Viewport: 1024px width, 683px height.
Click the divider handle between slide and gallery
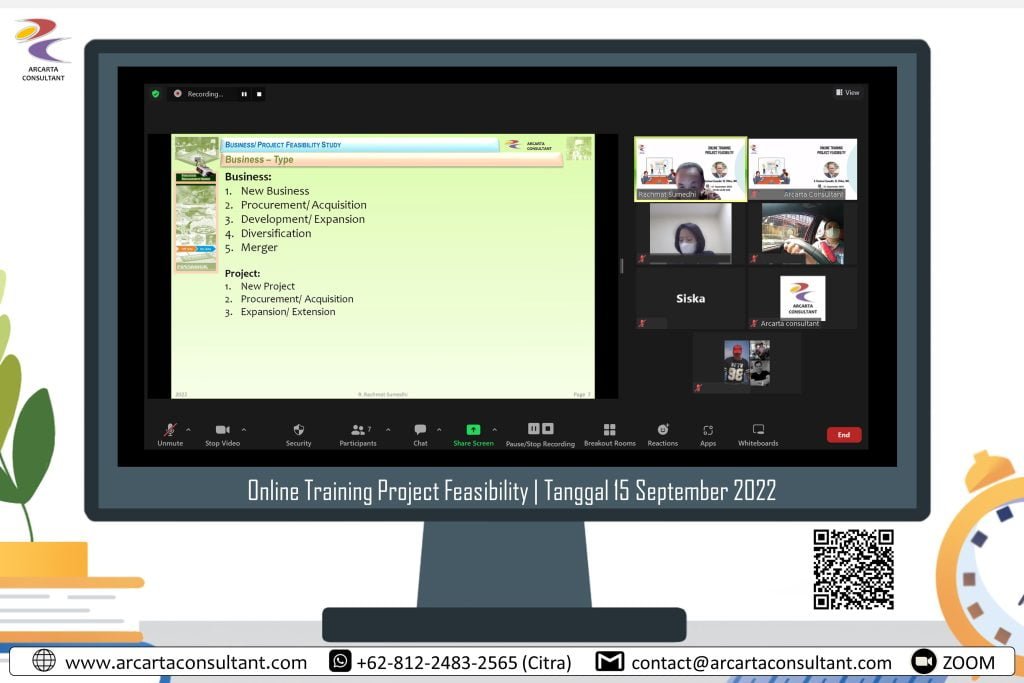[621, 266]
